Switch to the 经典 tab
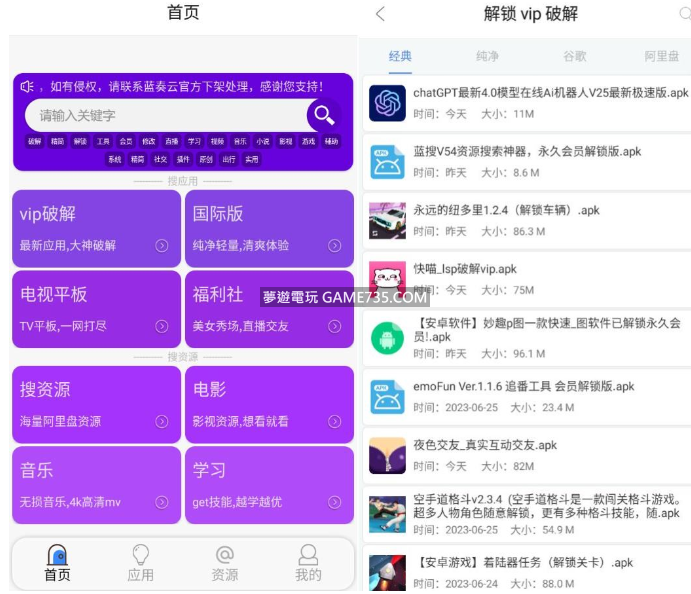Viewport: 691px width, 594px height. click(400, 56)
